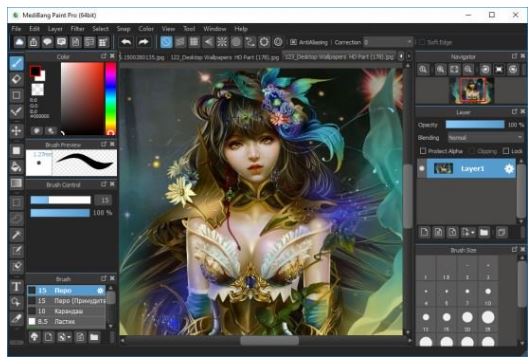Viewport: 531px width, 364px height.
Task: Open Layer1 settings gear
Action: tap(509, 169)
